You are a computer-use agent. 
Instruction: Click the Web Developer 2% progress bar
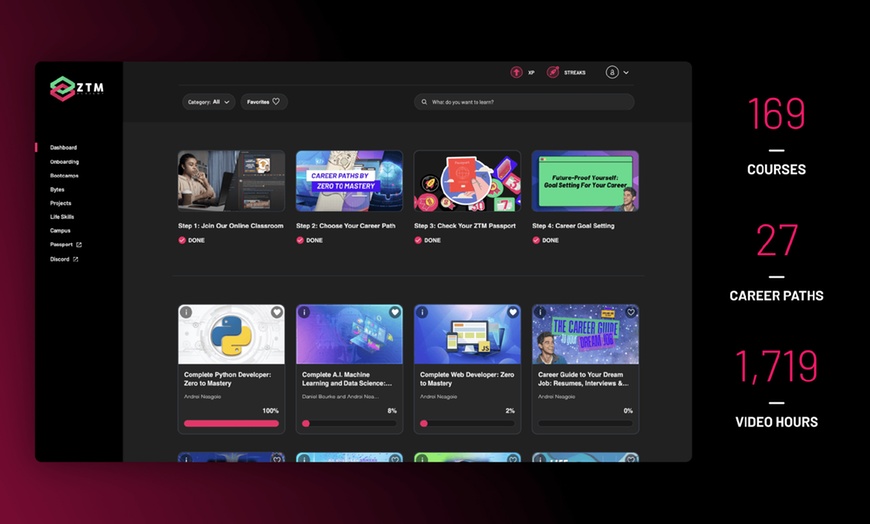pos(467,424)
